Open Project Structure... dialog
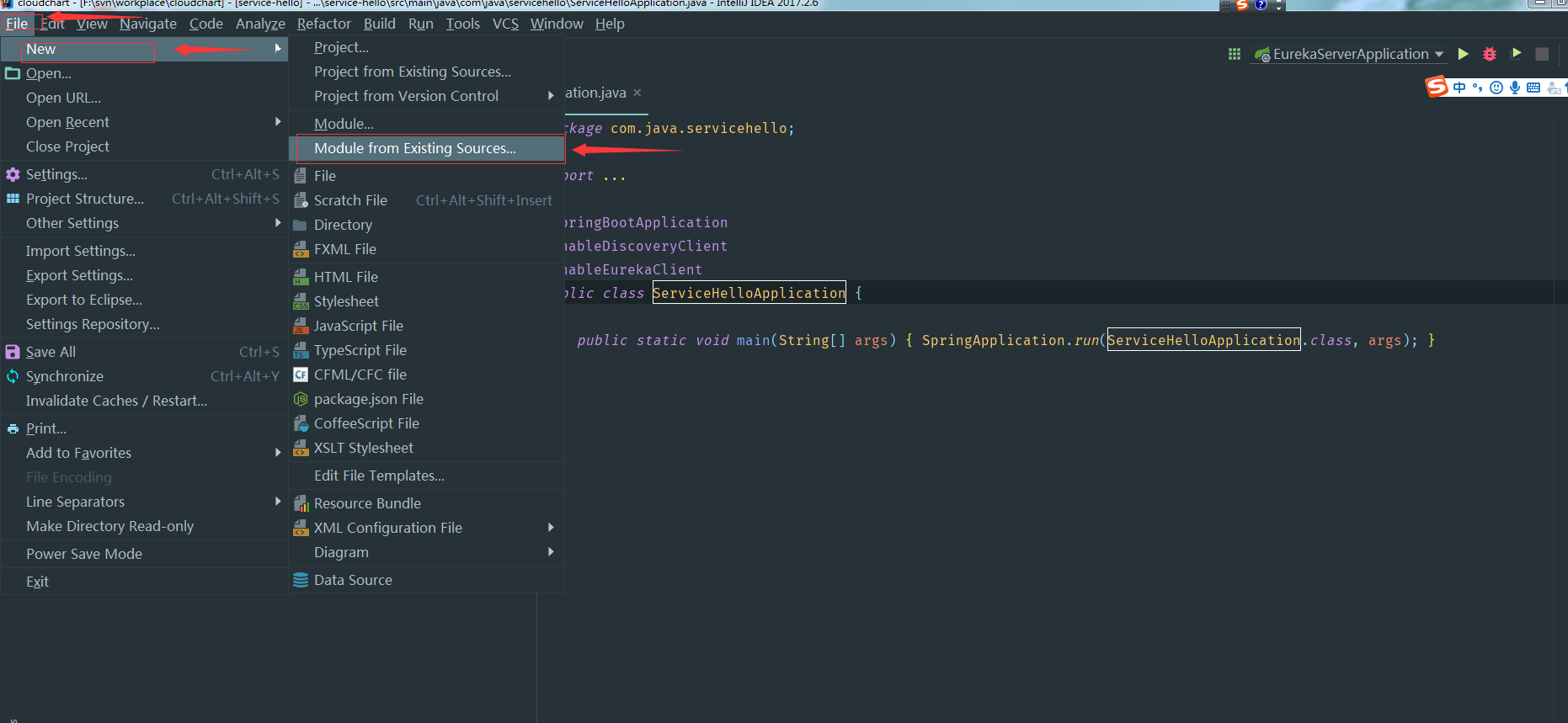Screen dimensions: 1568x723 (144, 199)
